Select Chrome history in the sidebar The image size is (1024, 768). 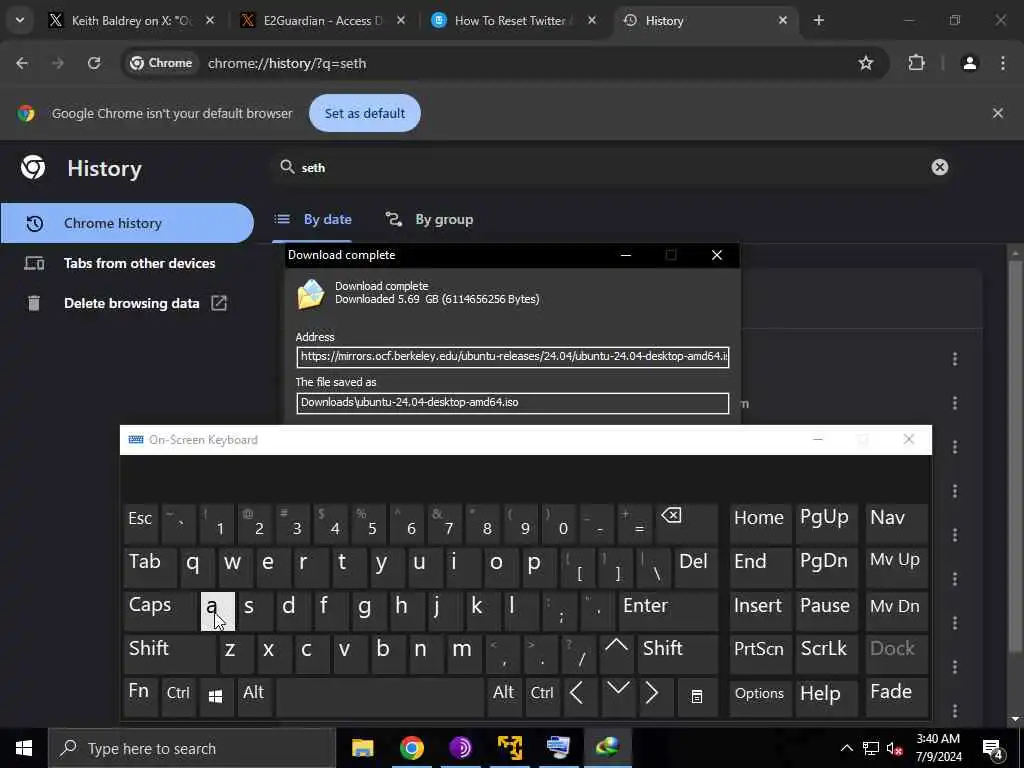click(x=127, y=223)
